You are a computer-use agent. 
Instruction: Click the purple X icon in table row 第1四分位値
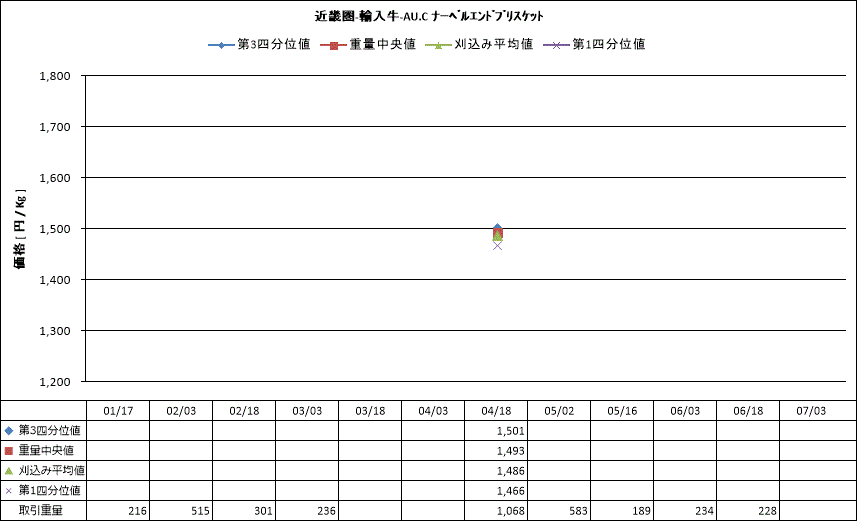8,491
